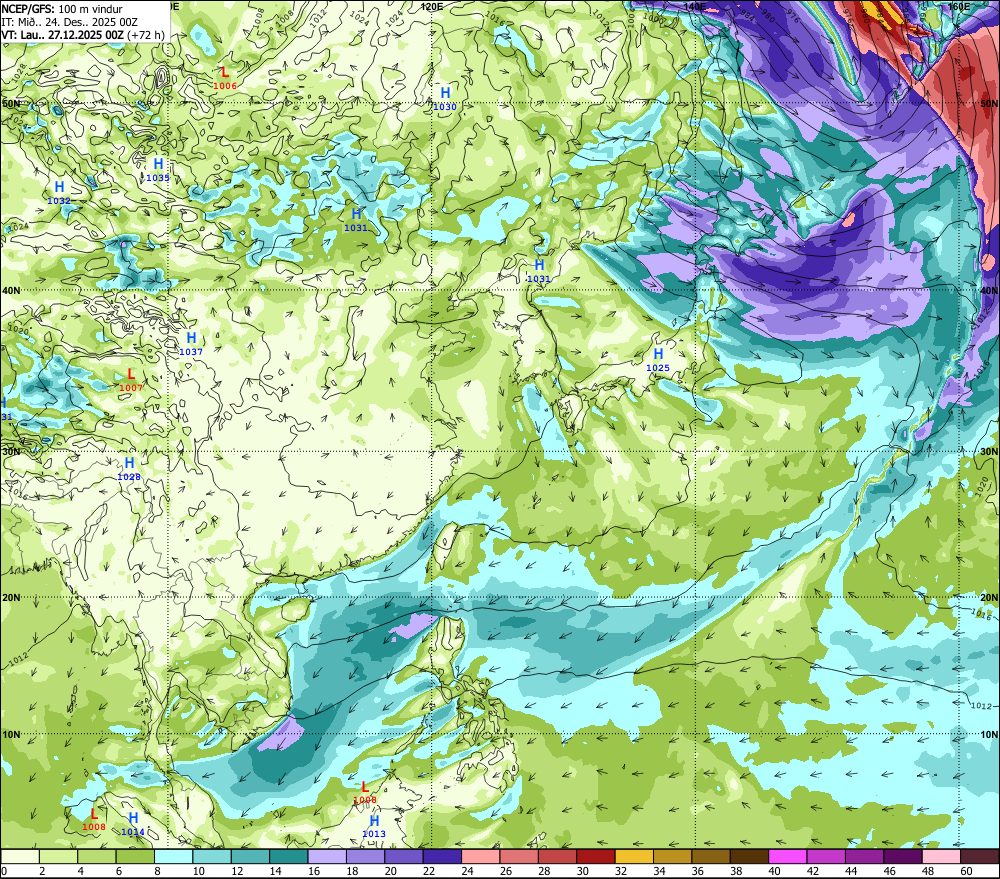Click the 140E longitude label

coord(695,6)
